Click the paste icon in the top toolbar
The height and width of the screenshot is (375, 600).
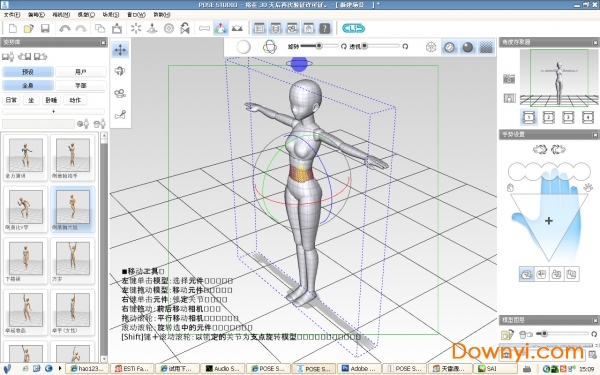(x=117, y=28)
